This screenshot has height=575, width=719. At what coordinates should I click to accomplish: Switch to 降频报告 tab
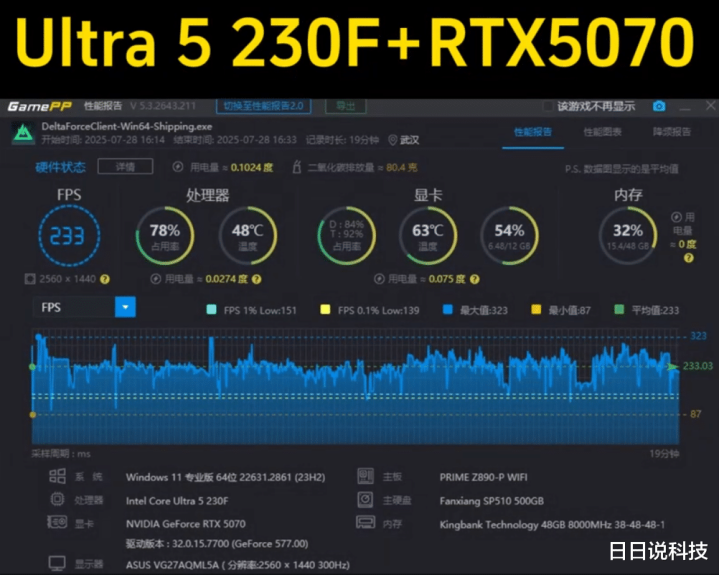(672, 132)
